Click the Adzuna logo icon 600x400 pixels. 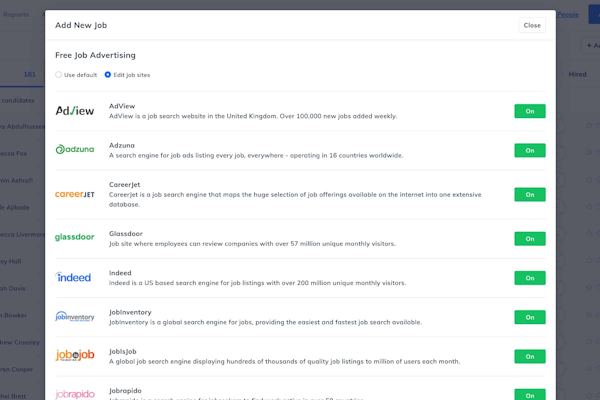point(75,150)
